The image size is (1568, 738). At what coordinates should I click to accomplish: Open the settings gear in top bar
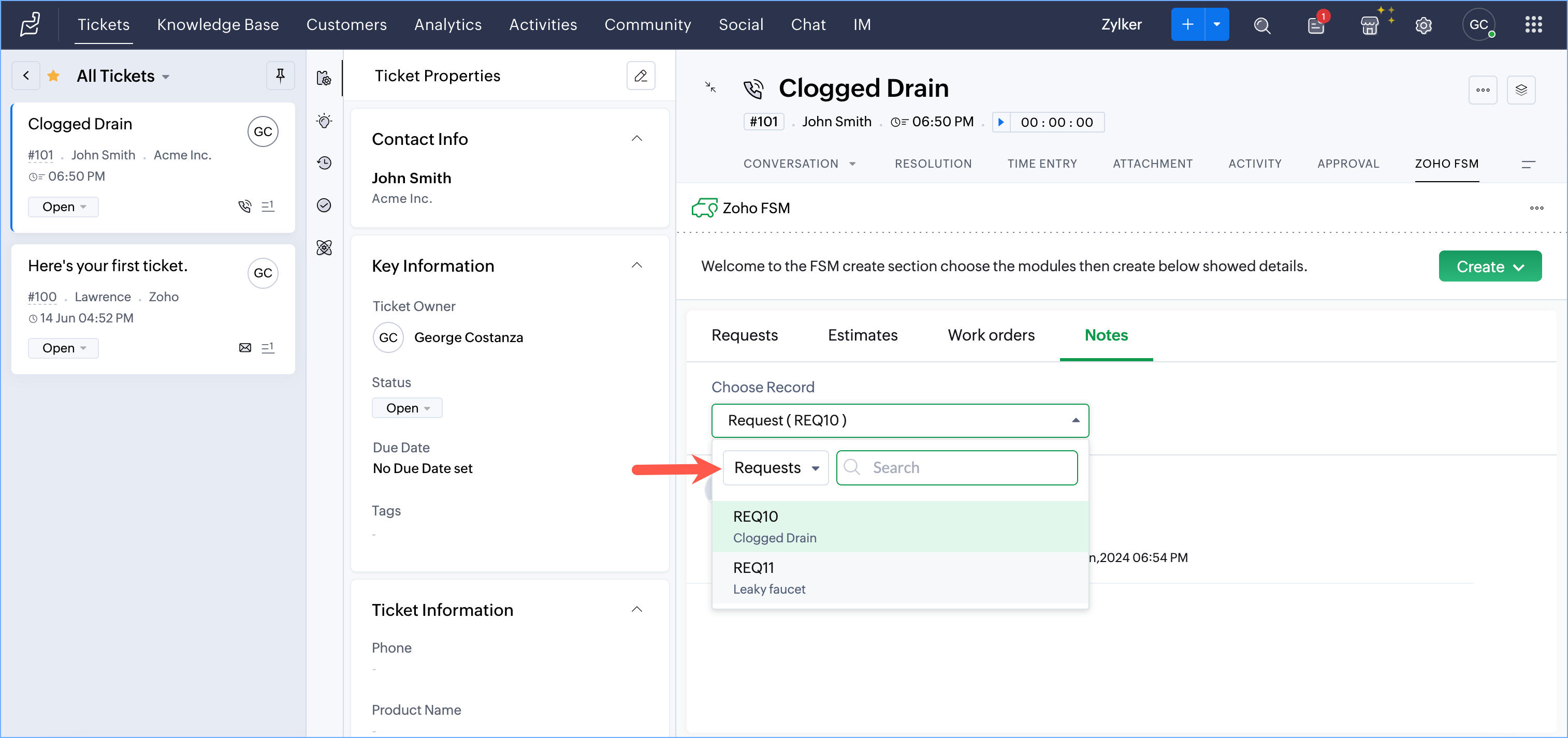pos(1423,25)
